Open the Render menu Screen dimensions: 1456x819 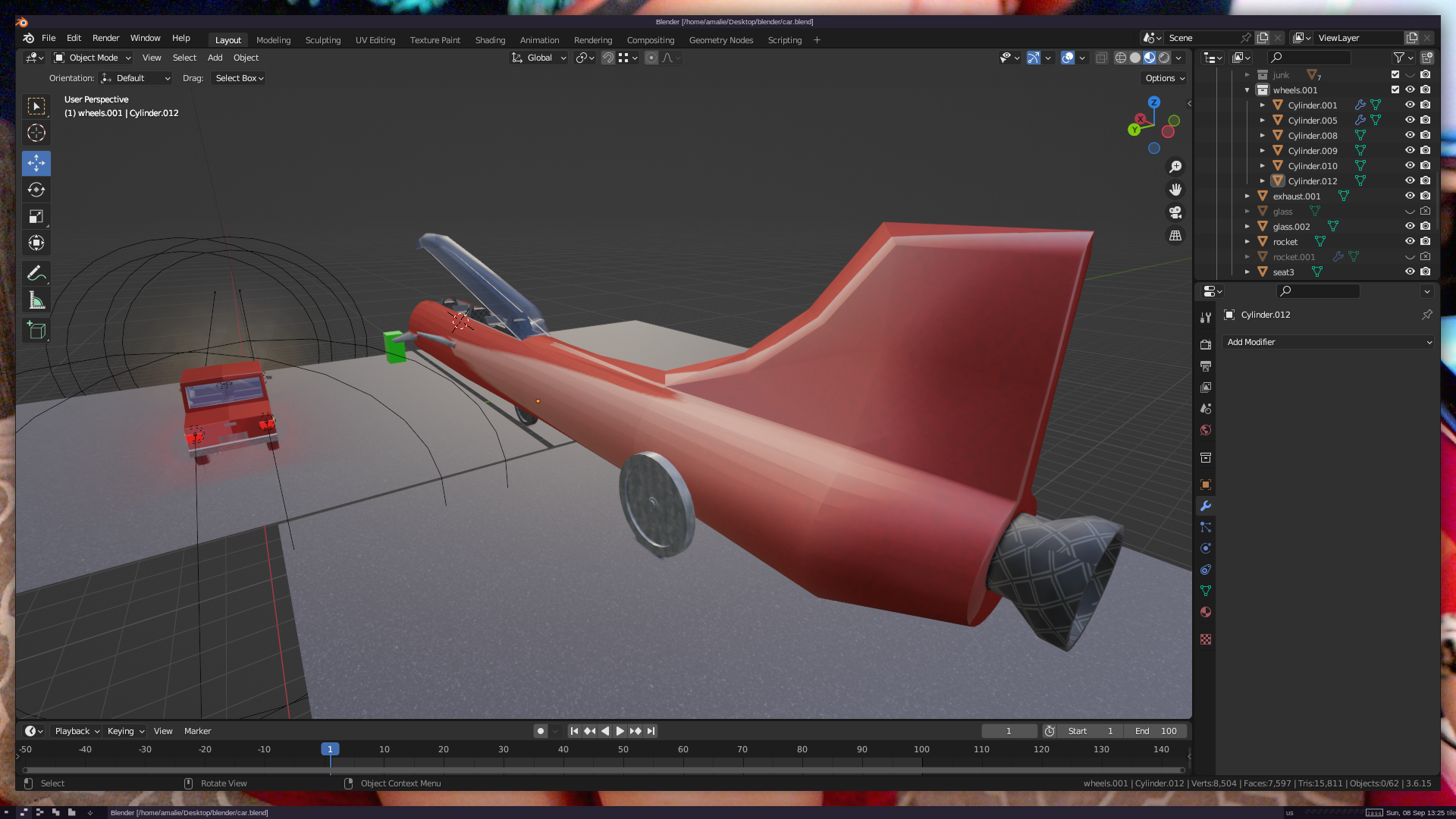pos(105,38)
